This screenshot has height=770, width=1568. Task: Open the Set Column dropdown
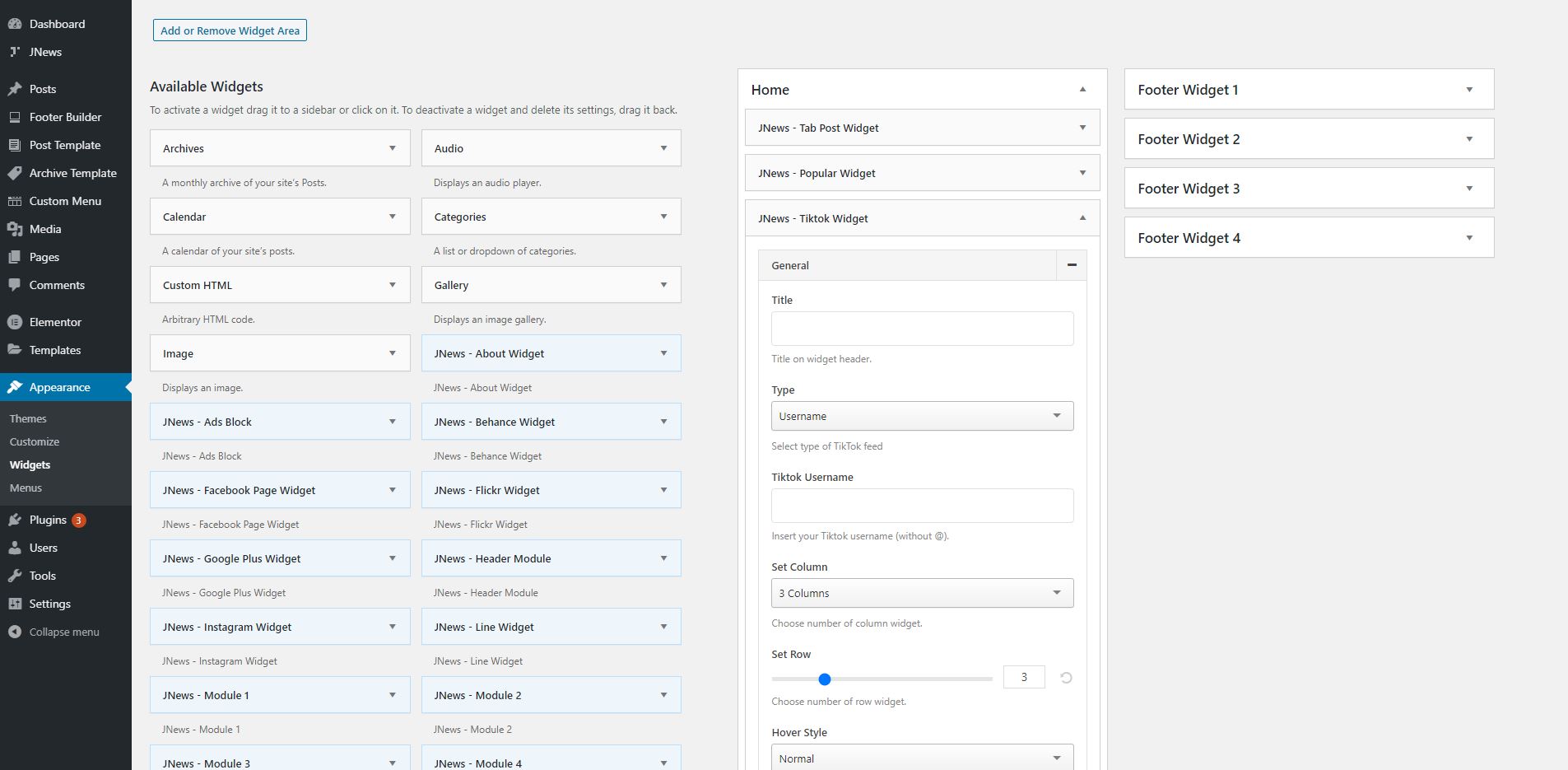[922, 593]
